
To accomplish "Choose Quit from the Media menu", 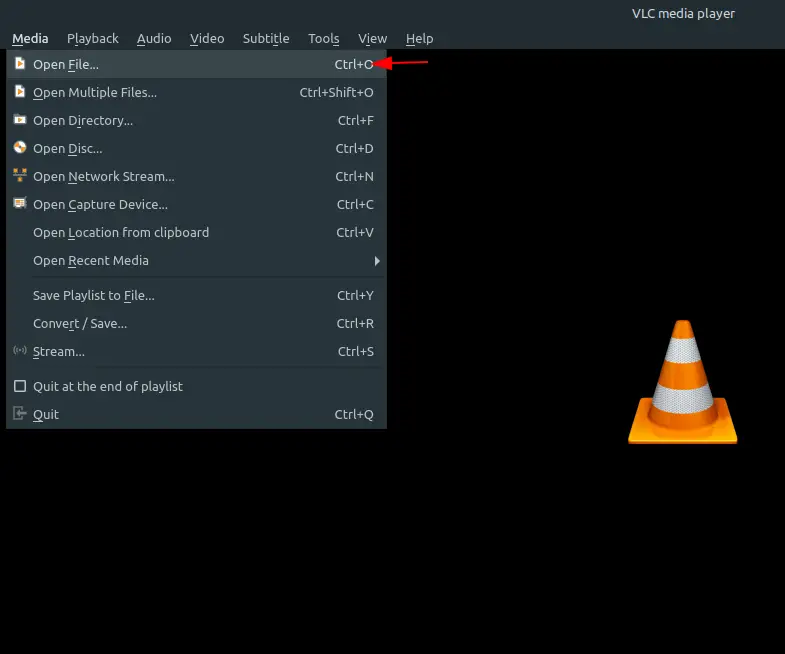I will pos(196,415).
